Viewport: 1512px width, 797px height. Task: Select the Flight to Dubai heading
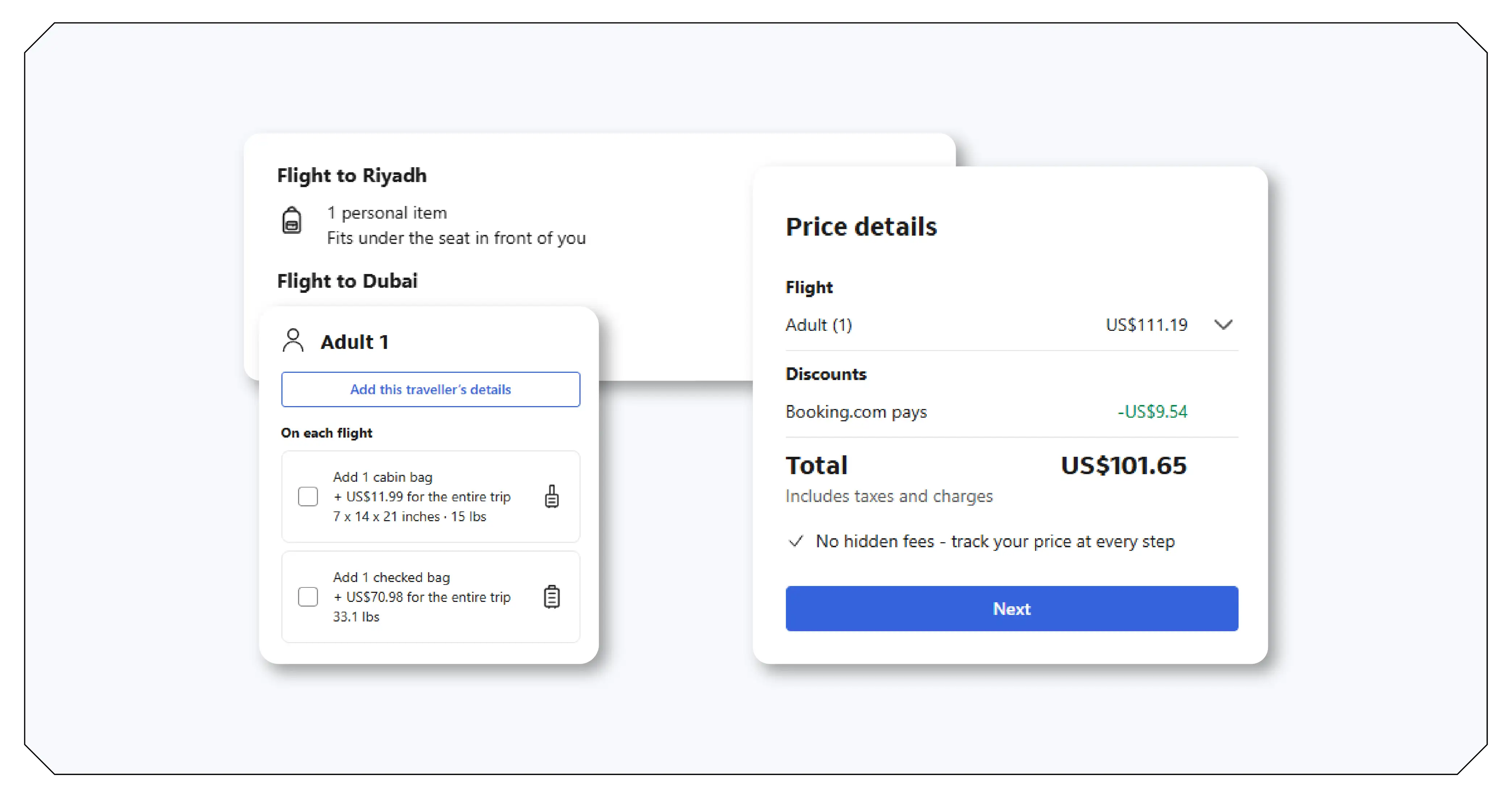click(x=347, y=281)
